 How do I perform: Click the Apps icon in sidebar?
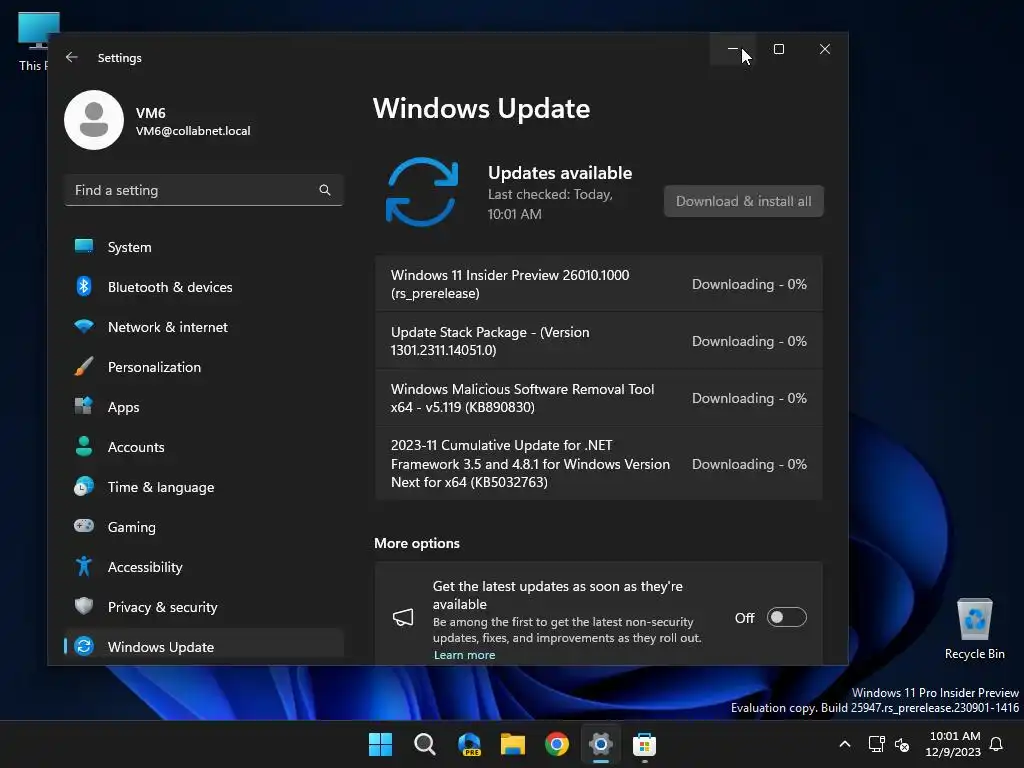tap(84, 406)
